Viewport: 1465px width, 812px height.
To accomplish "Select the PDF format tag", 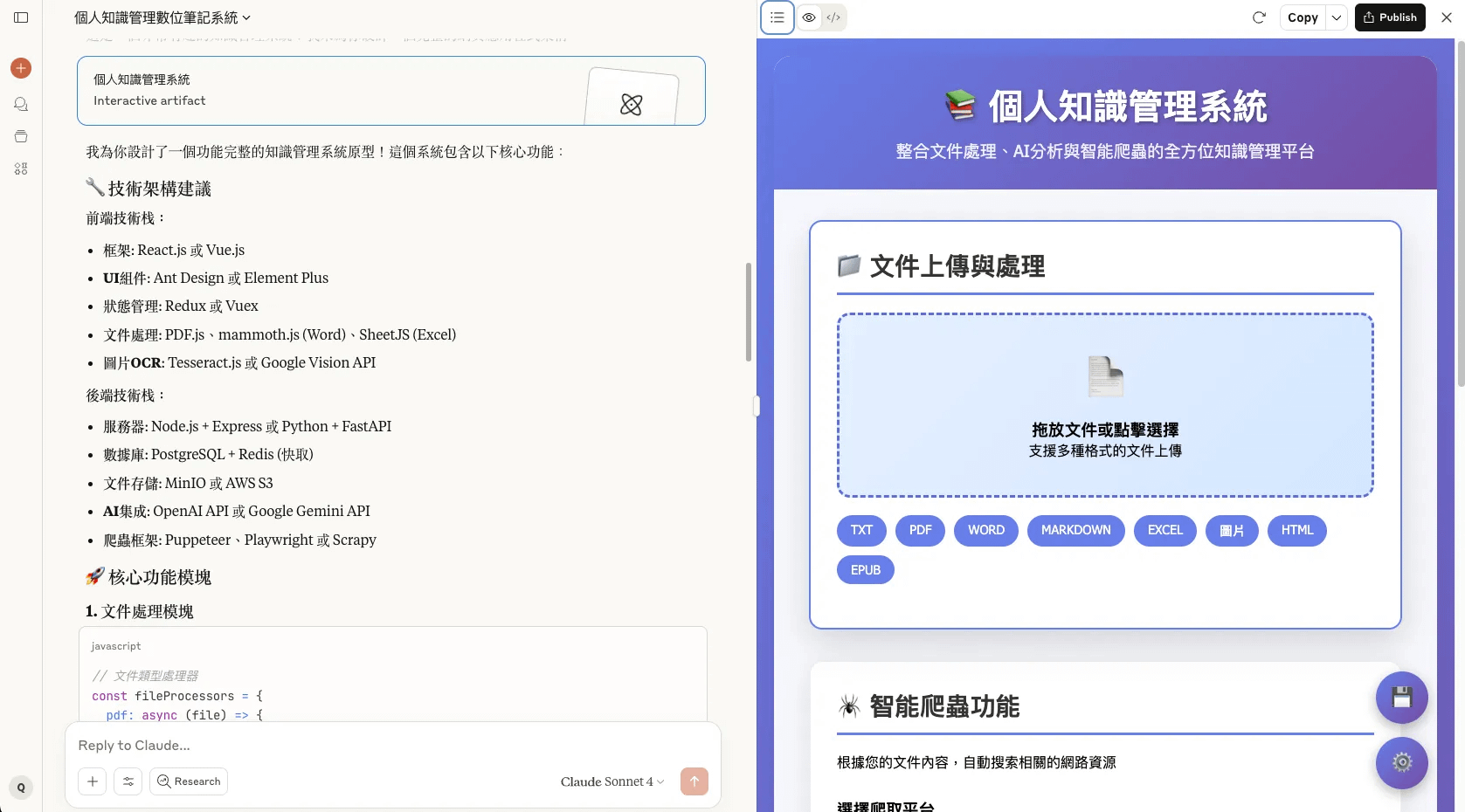I will [920, 530].
